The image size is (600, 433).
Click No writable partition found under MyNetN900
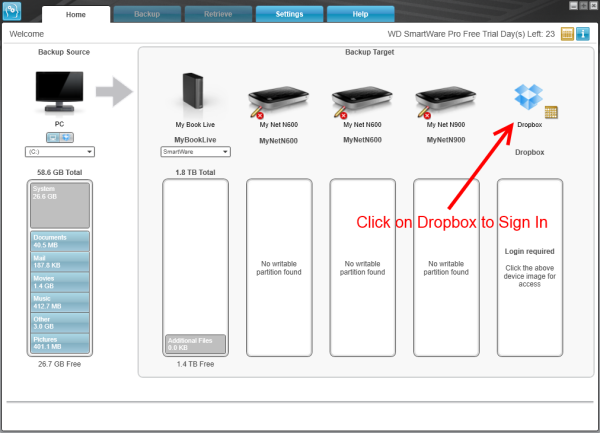click(446, 268)
